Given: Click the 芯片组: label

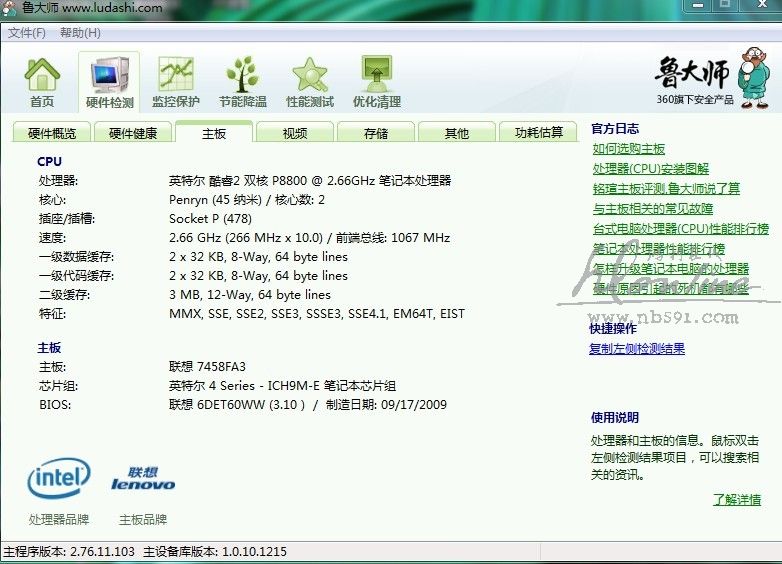Looking at the screenshot, I should tap(58, 386).
